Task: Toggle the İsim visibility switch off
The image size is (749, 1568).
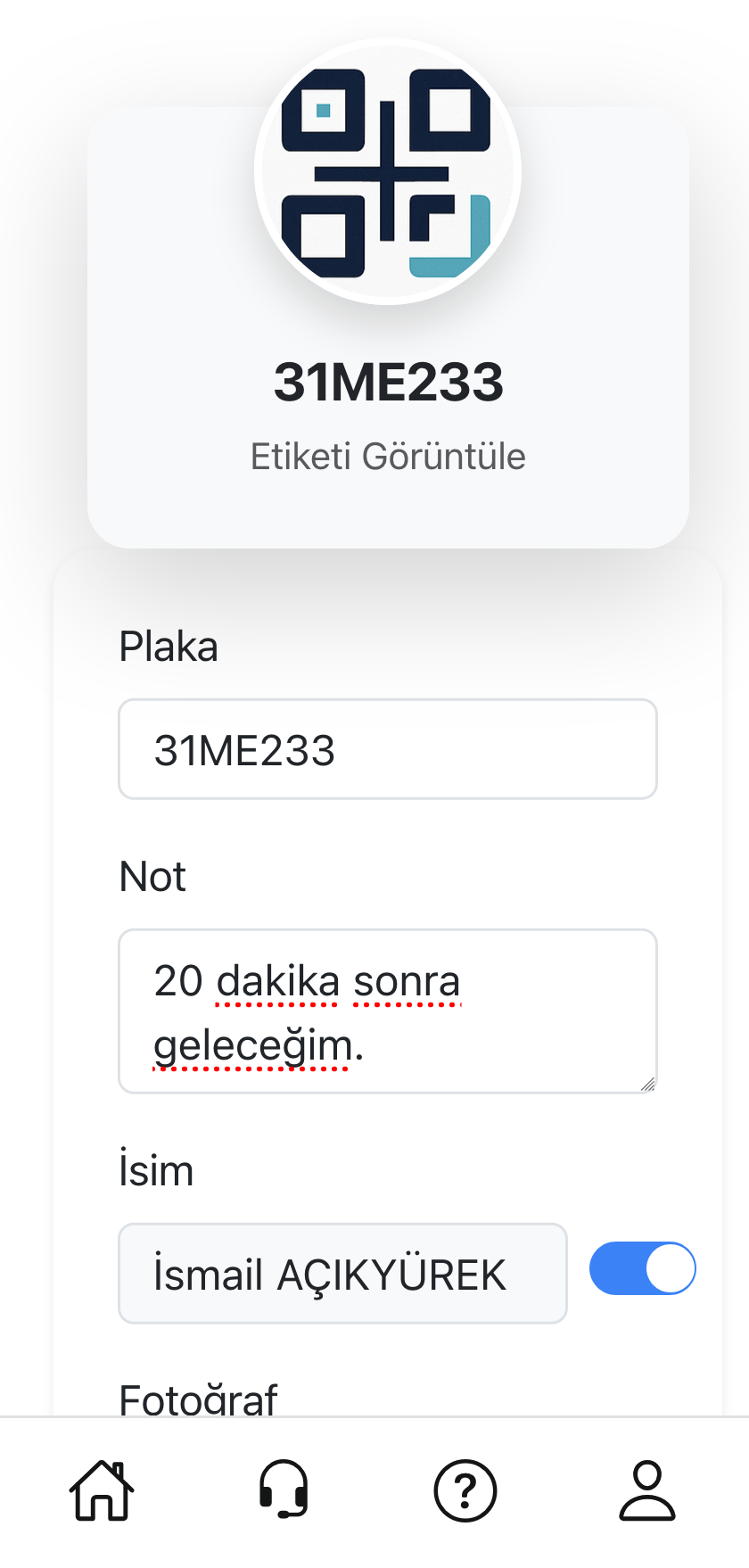Action: point(642,1268)
